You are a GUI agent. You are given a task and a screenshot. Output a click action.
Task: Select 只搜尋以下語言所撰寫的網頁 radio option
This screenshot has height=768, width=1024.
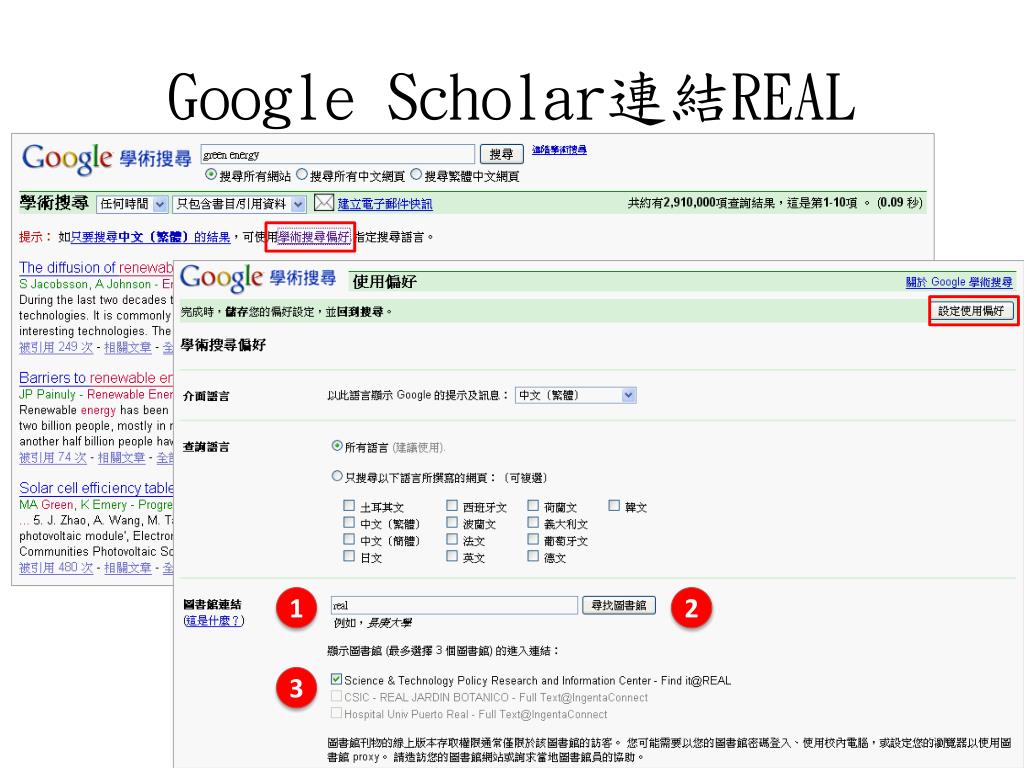(x=337, y=476)
